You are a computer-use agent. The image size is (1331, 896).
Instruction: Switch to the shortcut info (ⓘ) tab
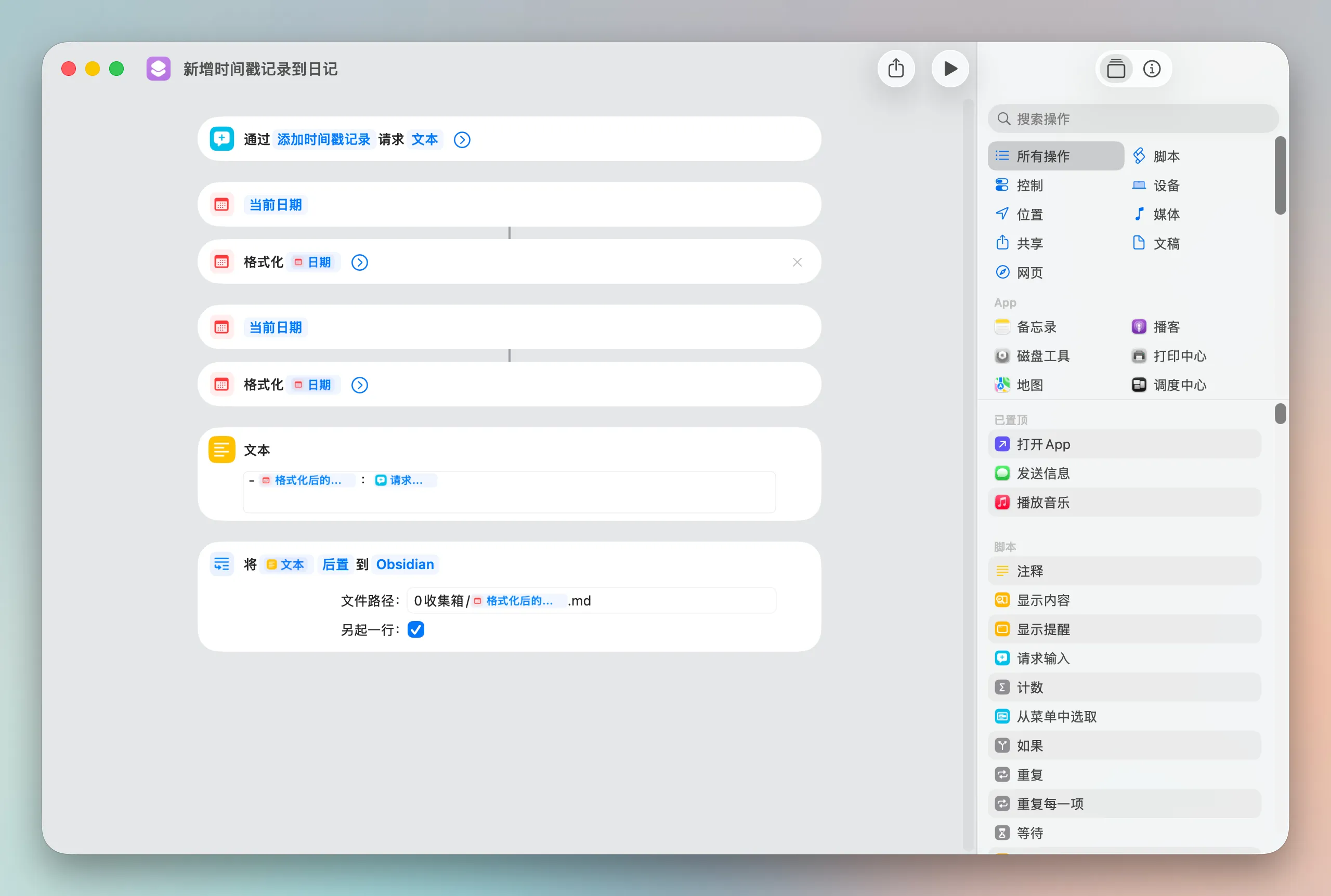1152,68
